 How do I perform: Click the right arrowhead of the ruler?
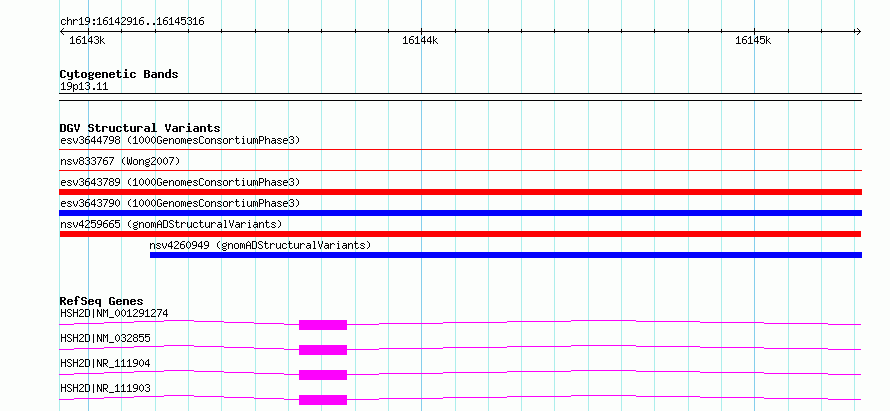point(858,31)
